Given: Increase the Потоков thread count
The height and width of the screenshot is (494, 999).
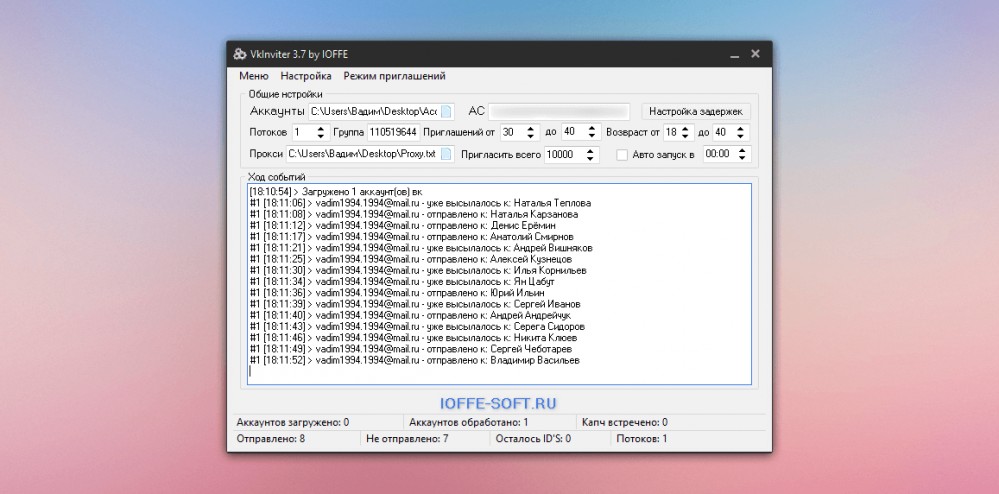Looking at the screenshot, I should point(320,129).
